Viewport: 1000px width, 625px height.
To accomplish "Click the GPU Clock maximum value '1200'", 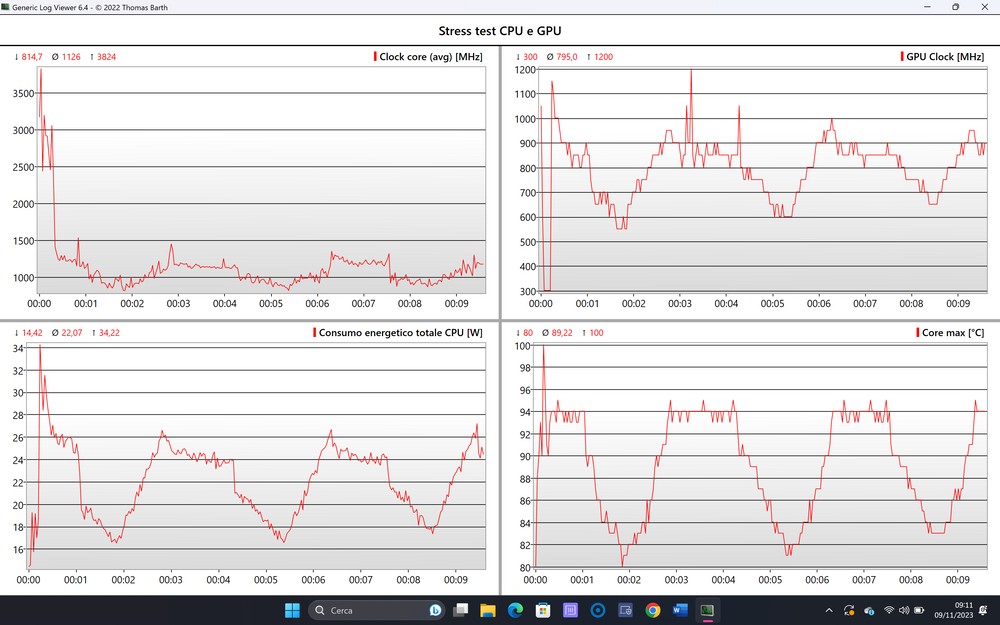I will (603, 57).
